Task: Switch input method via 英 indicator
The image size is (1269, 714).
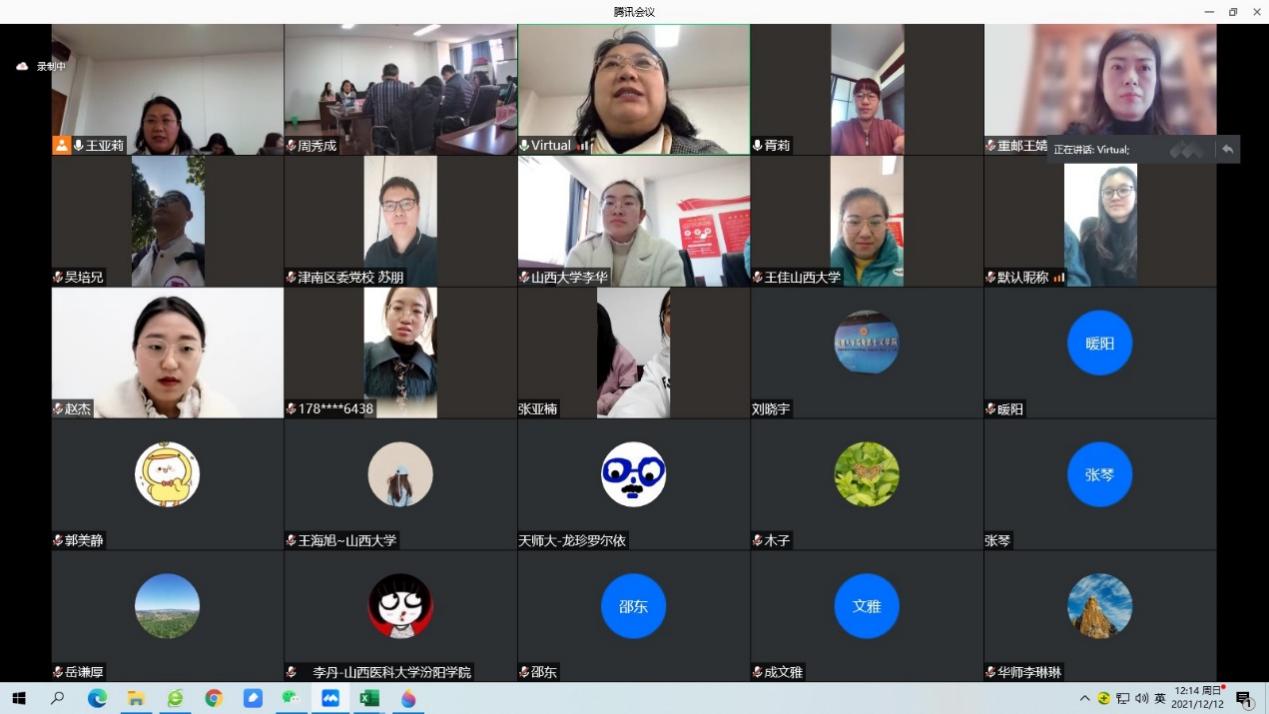Action: pyautogui.click(x=1160, y=698)
